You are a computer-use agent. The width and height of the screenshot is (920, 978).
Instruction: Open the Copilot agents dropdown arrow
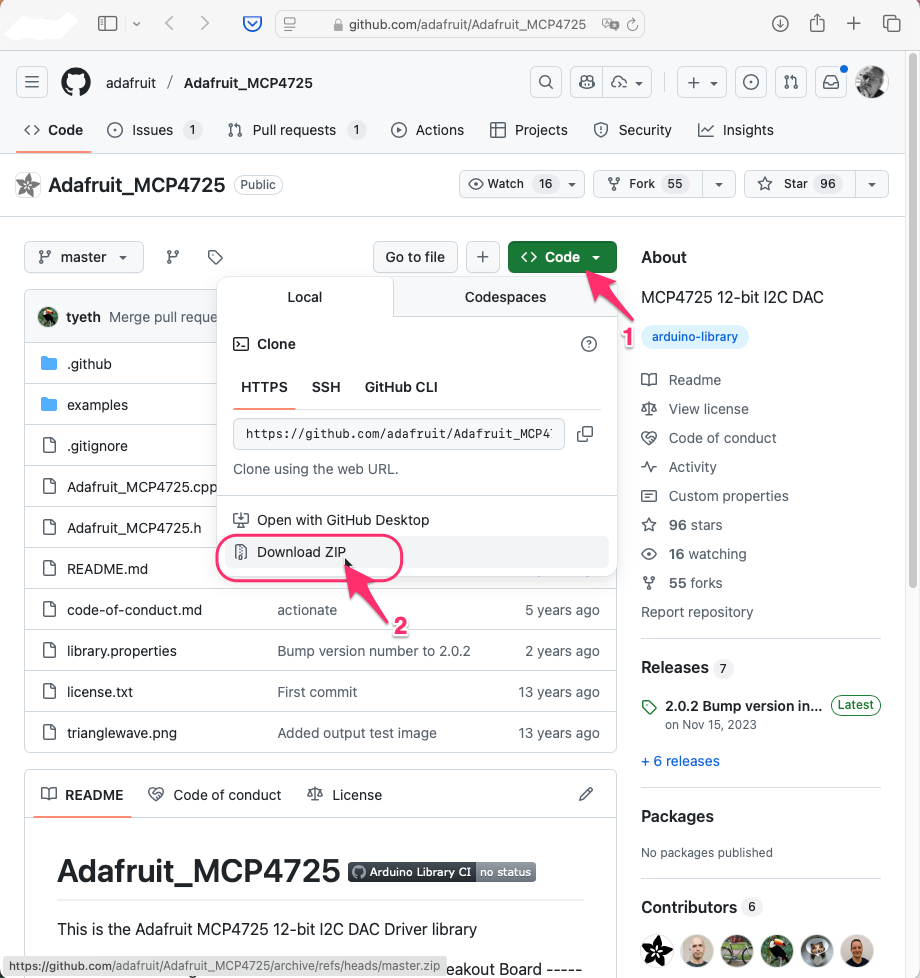click(x=627, y=82)
